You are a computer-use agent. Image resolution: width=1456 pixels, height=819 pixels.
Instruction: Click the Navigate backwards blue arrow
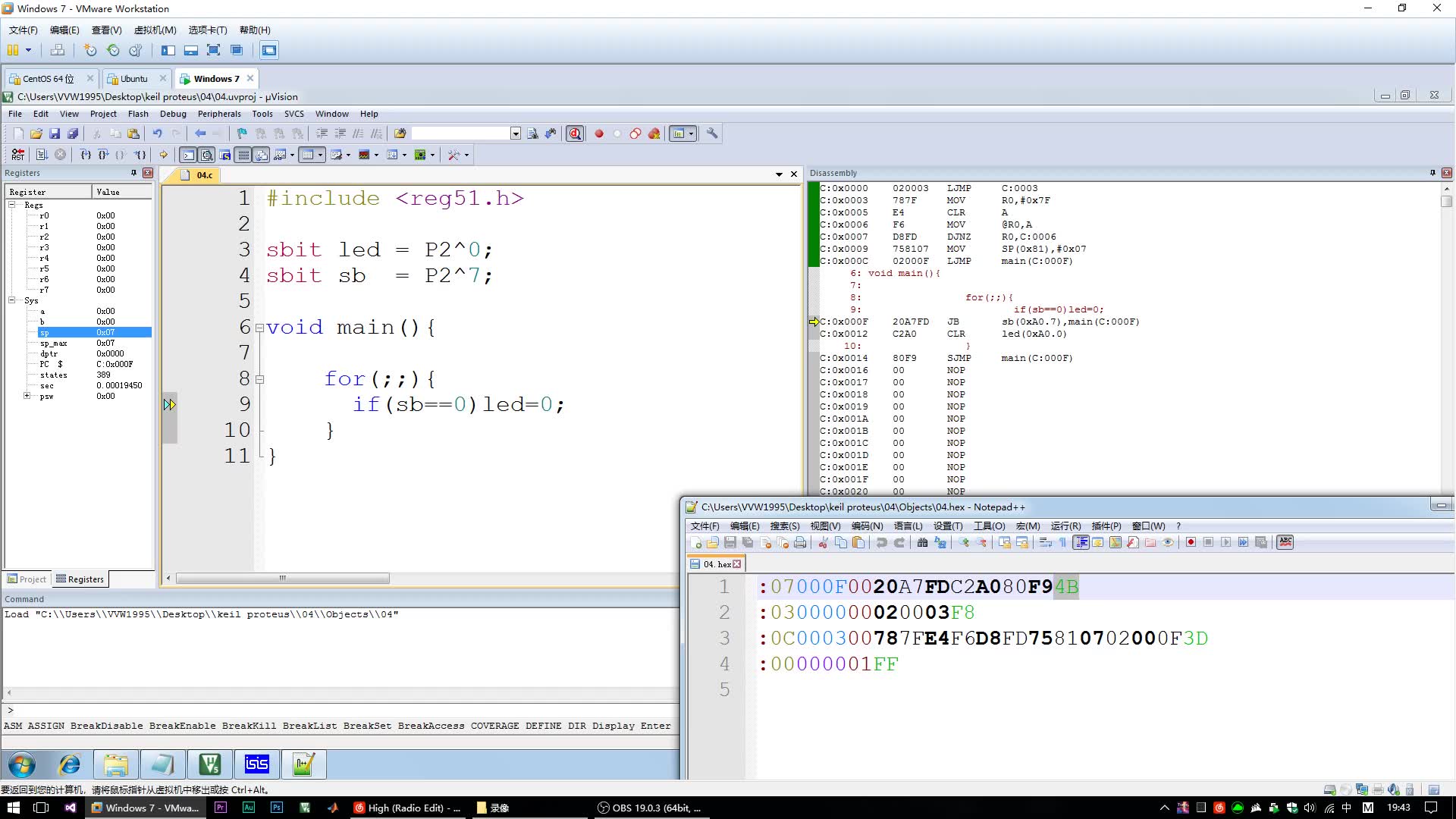click(200, 133)
